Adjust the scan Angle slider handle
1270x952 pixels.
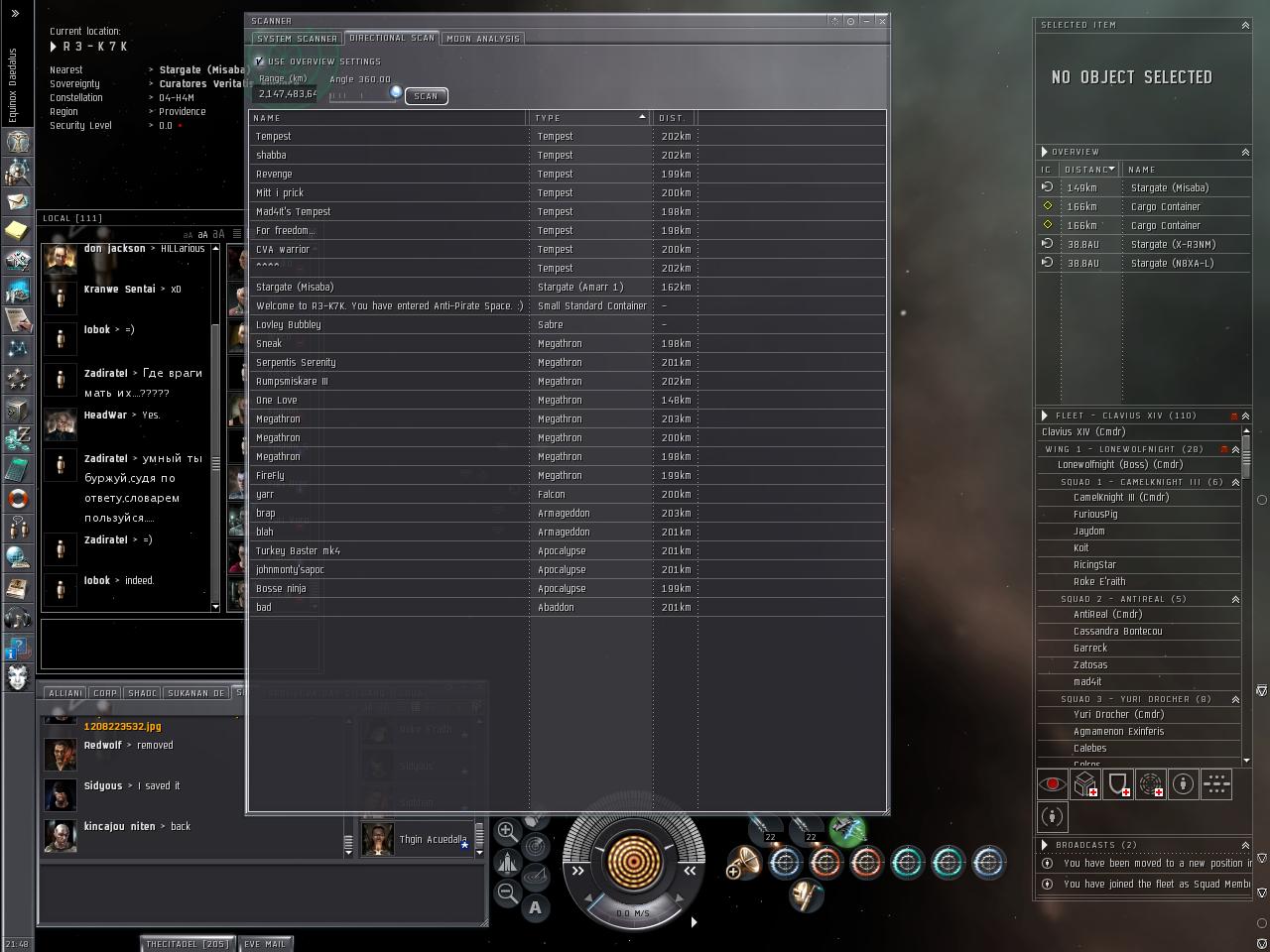pyautogui.click(x=396, y=92)
